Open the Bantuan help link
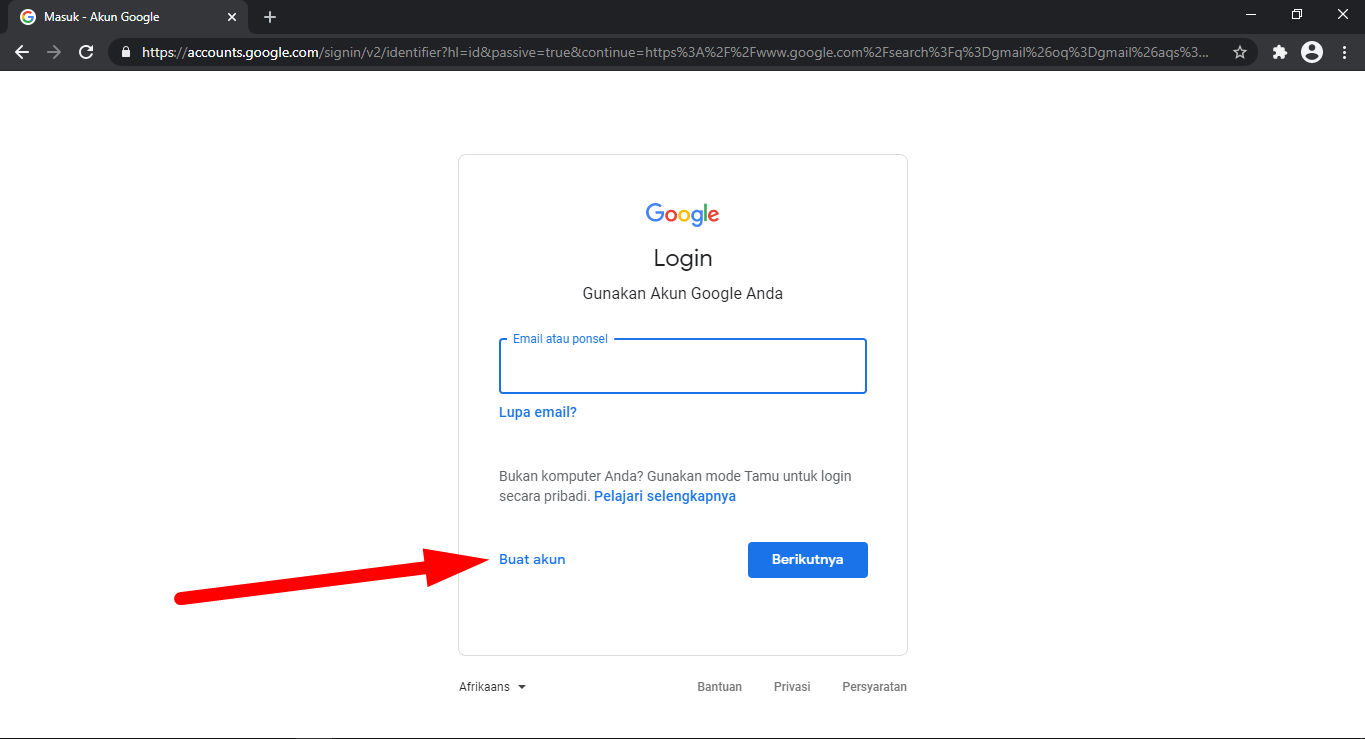 pyautogui.click(x=719, y=686)
